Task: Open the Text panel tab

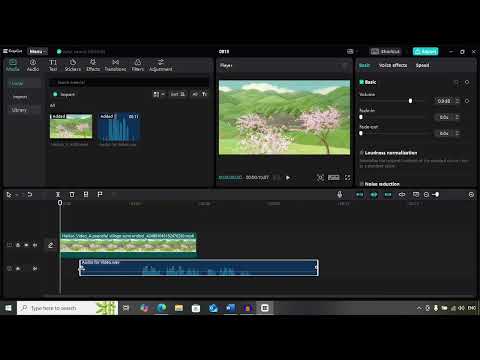Action: coord(53,65)
